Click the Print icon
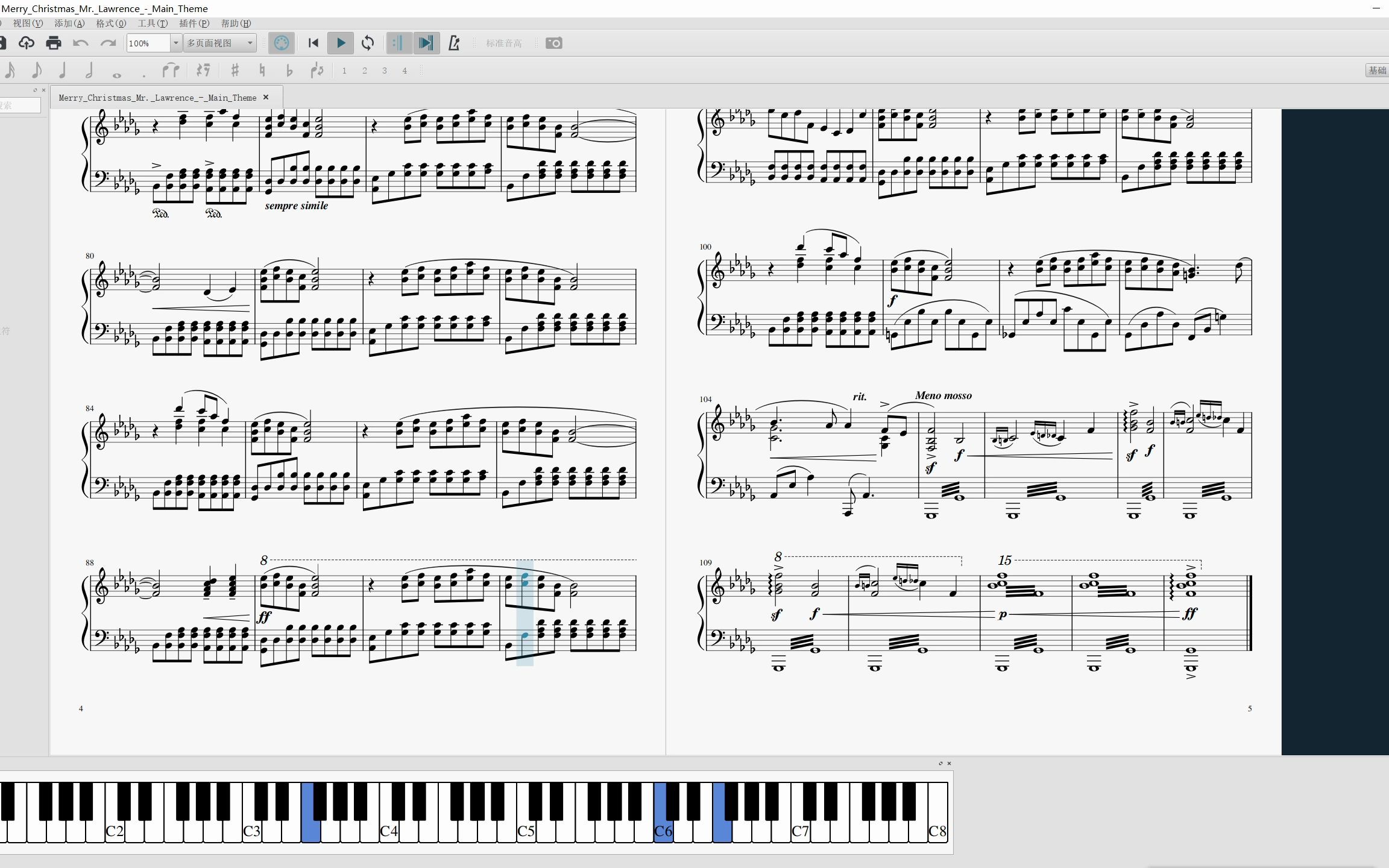This screenshot has height=868, width=1389. [x=54, y=43]
